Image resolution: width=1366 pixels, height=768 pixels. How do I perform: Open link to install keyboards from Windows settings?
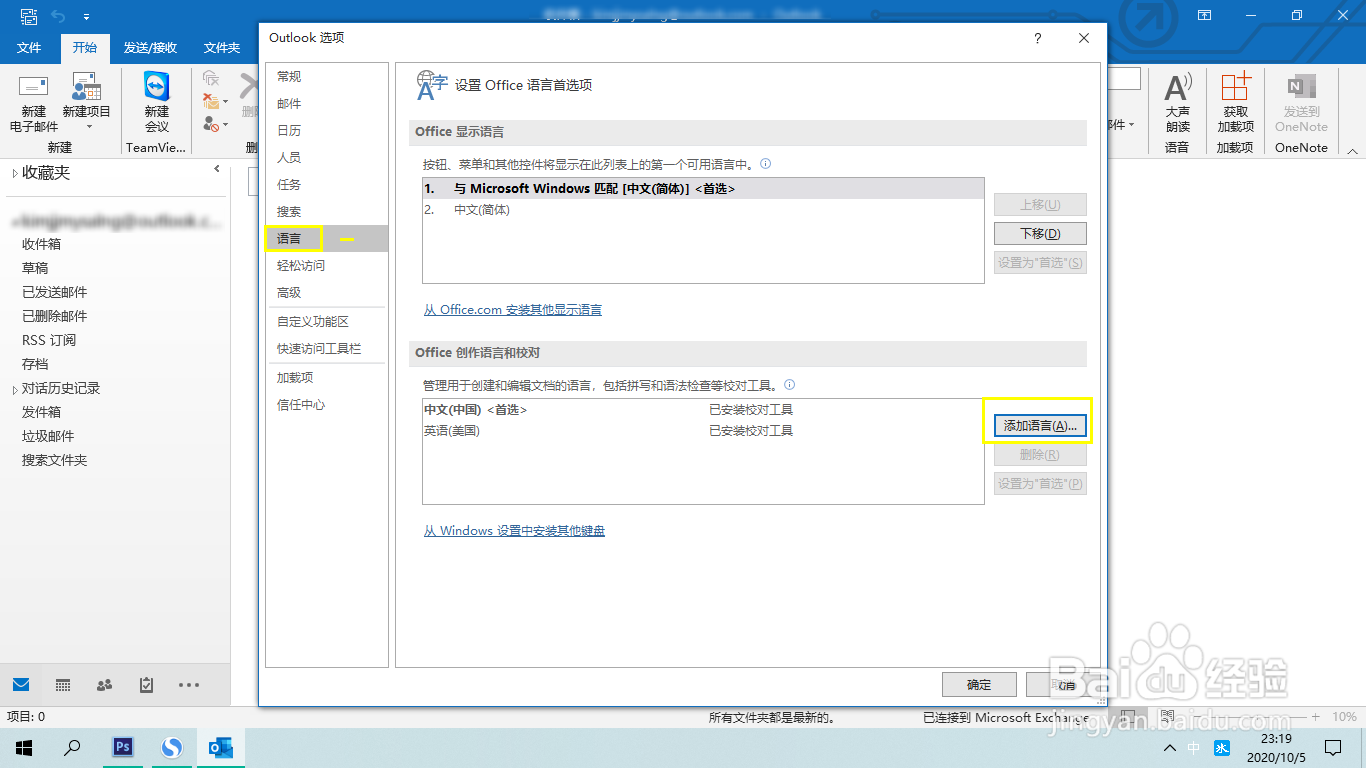coord(514,531)
